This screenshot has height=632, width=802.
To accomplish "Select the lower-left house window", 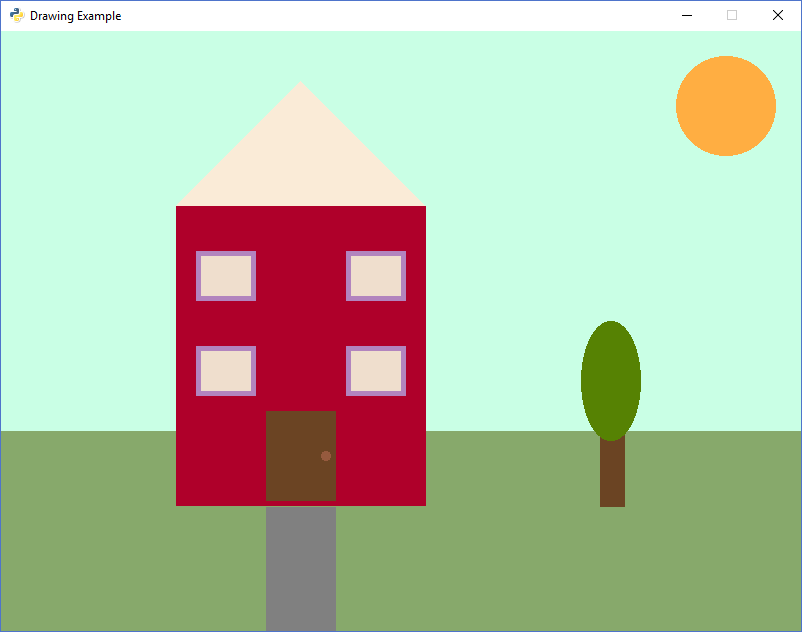I will point(226,371).
